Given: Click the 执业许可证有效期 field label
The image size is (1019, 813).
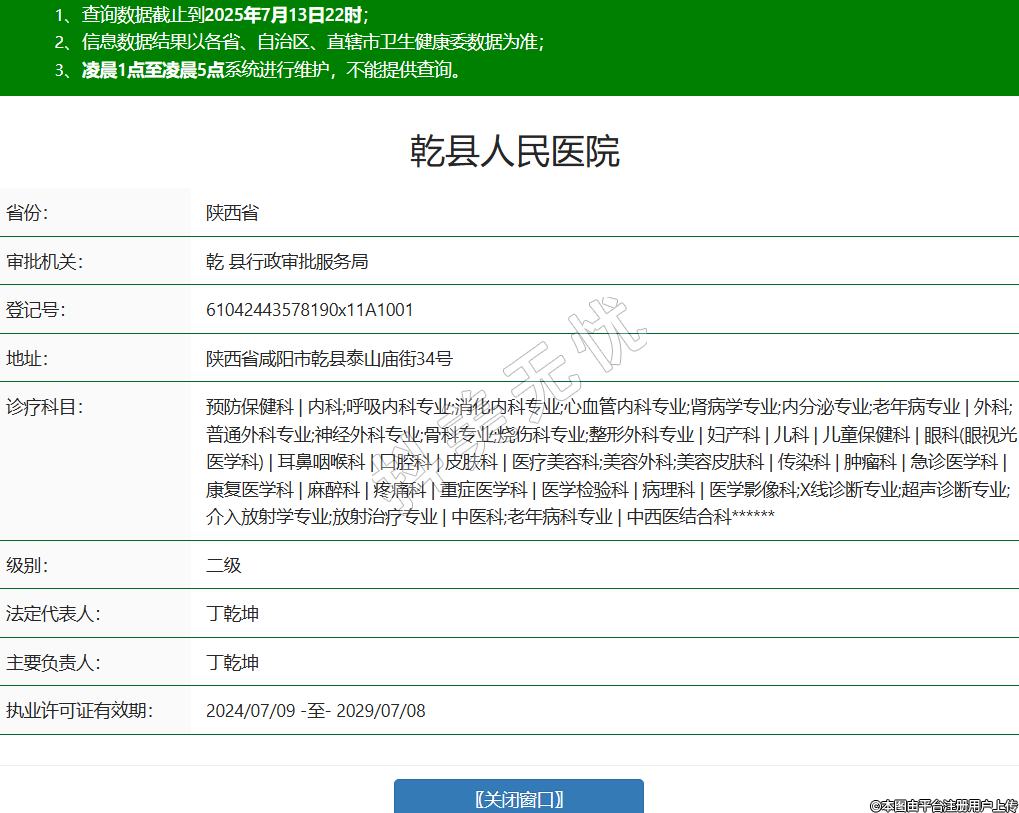Looking at the screenshot, I should pyautogui.click(x=79, y=711).
